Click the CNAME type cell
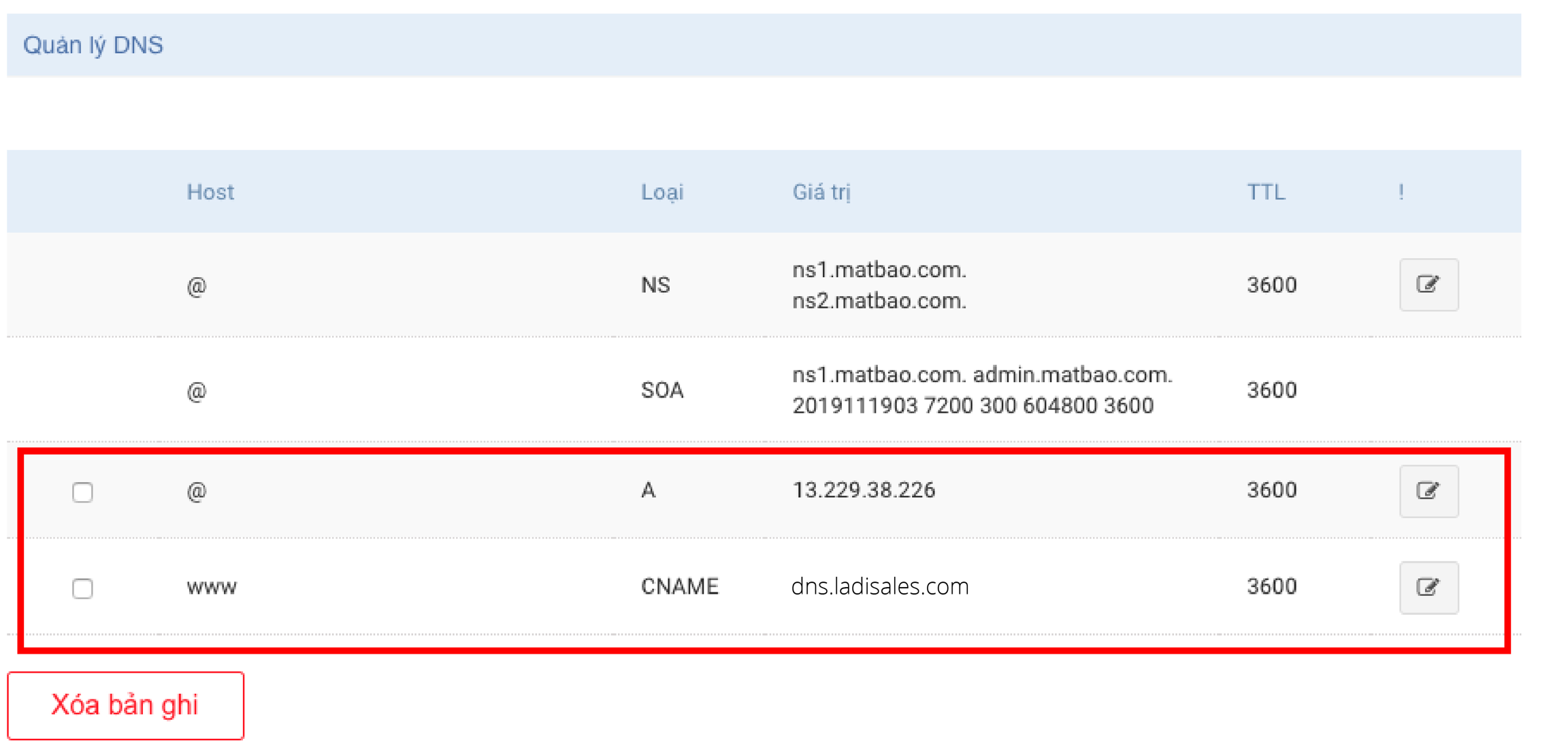 coord(679,586)
